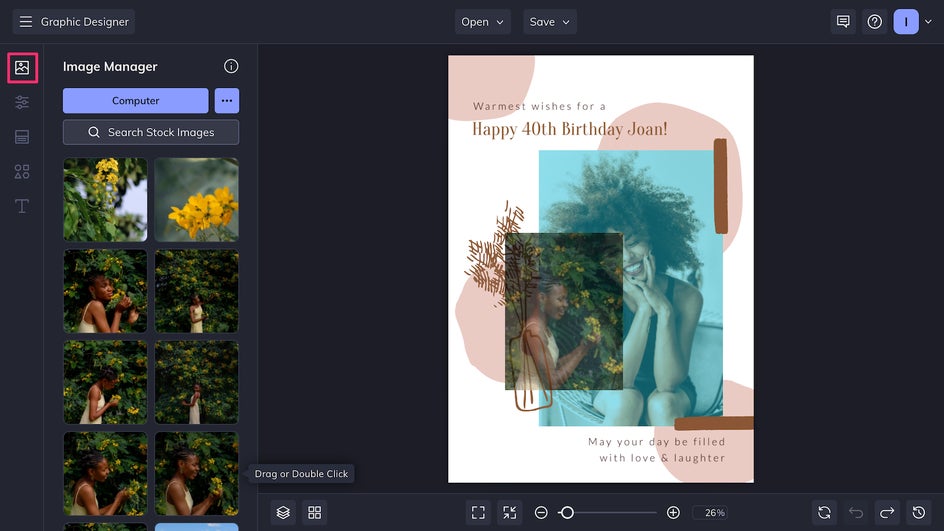This screenshot has height=531, width=944.
Task: Select the second-row right standing woman thumbnail
Action: tap(197, 291)
